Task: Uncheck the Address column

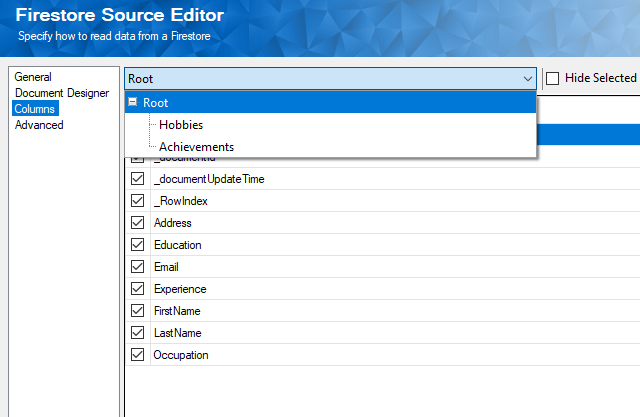Action: click(x=138, y=223)
